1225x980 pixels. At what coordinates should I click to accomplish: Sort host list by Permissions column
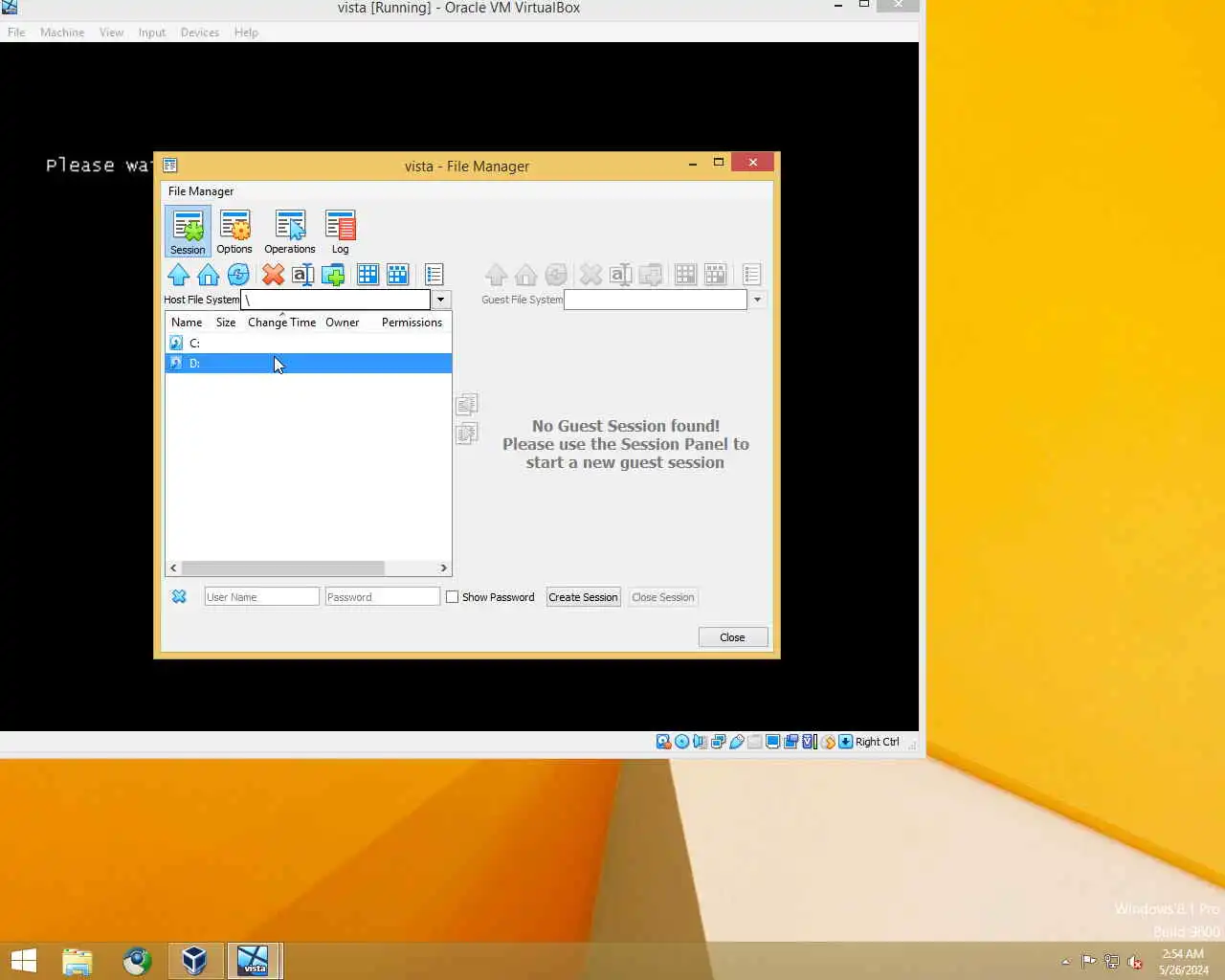[412, 323]
